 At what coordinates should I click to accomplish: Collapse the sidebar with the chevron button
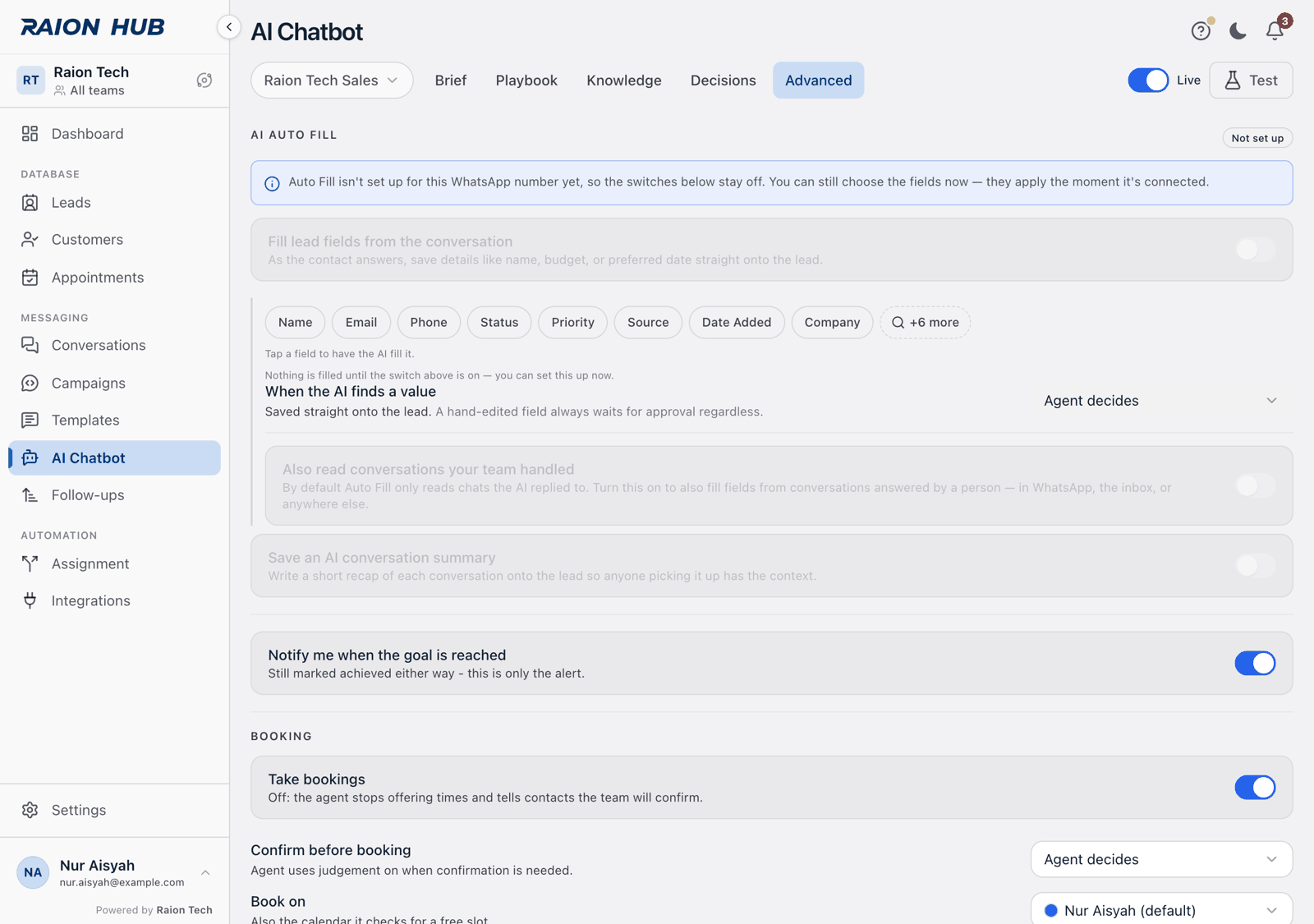[229, 27]
